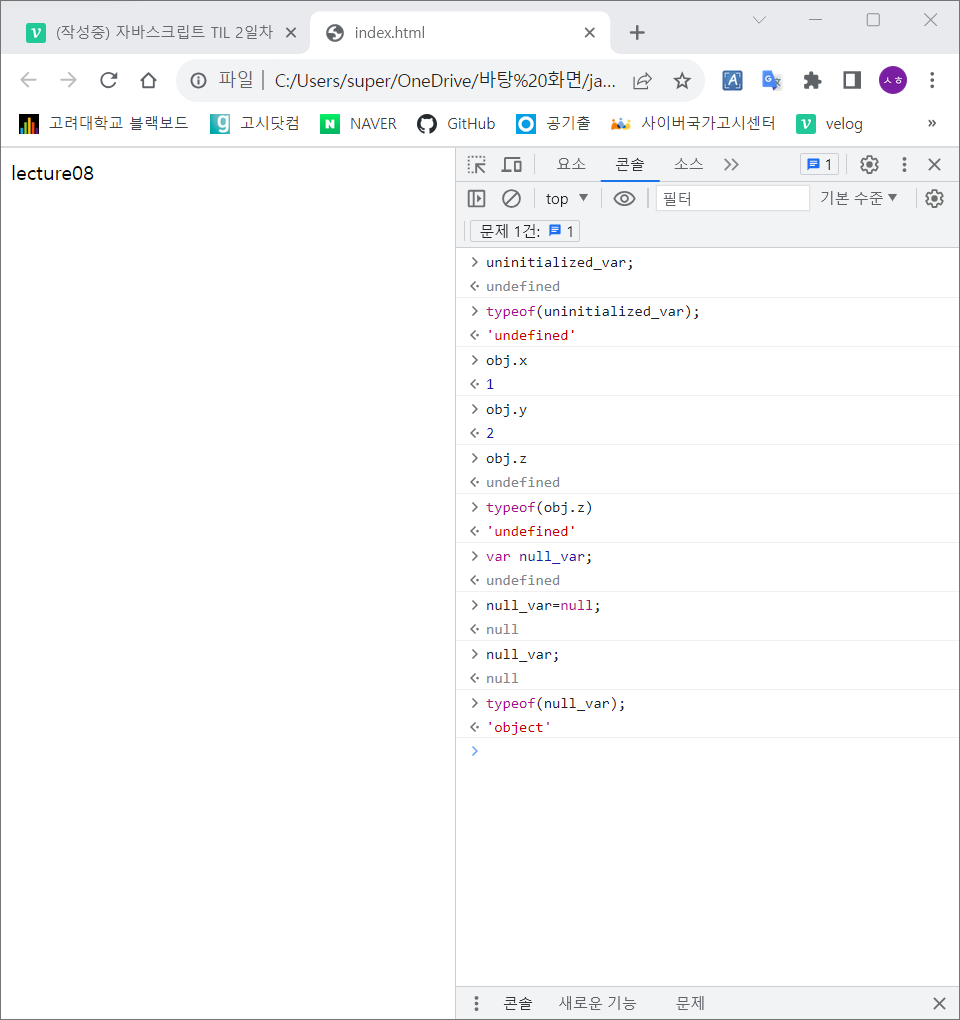
Task: View site info icon in address bar
Action: (x=198, y=80)
